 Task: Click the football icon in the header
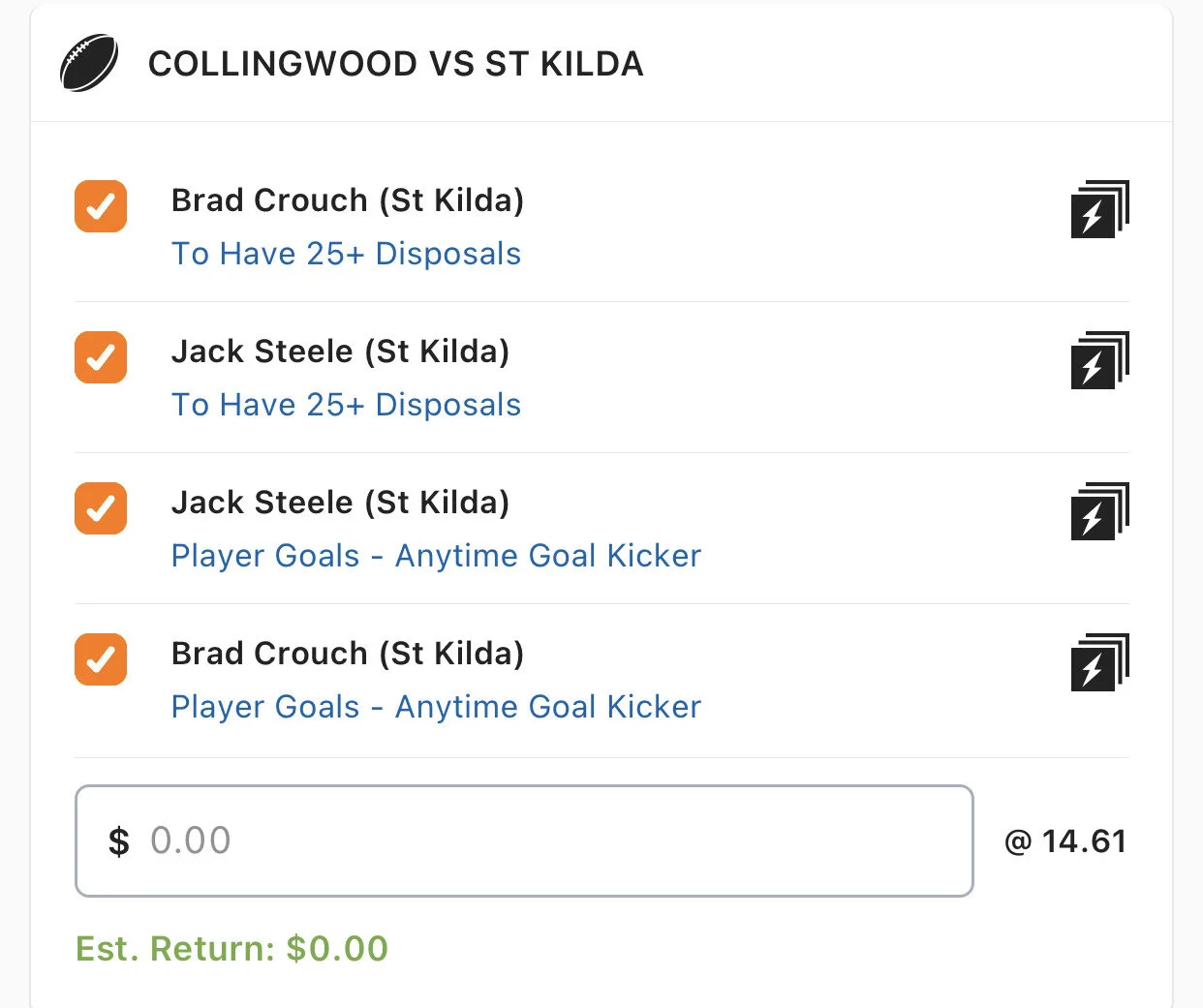click(89, 64)
